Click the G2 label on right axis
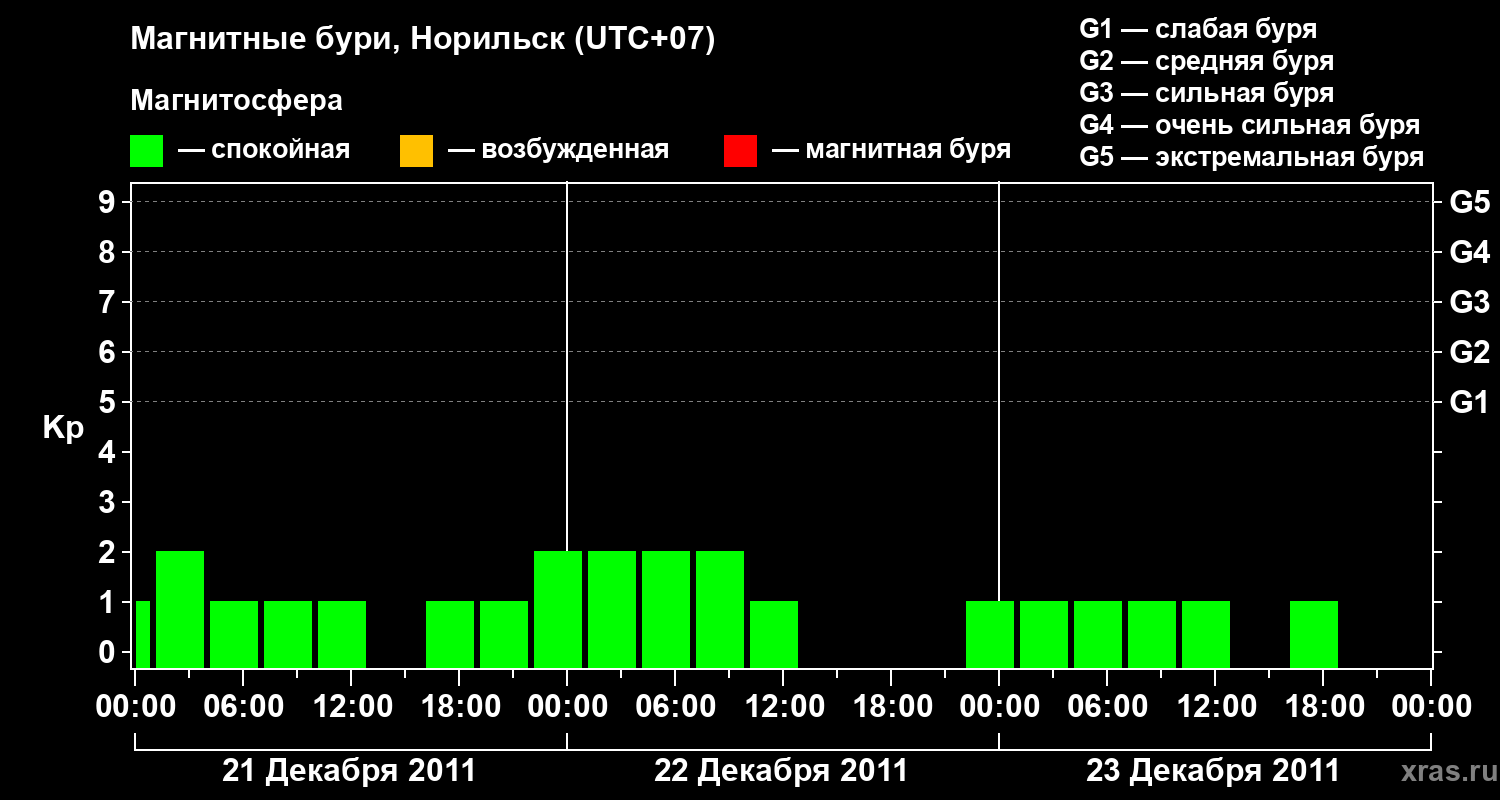 pos(1470,352)
